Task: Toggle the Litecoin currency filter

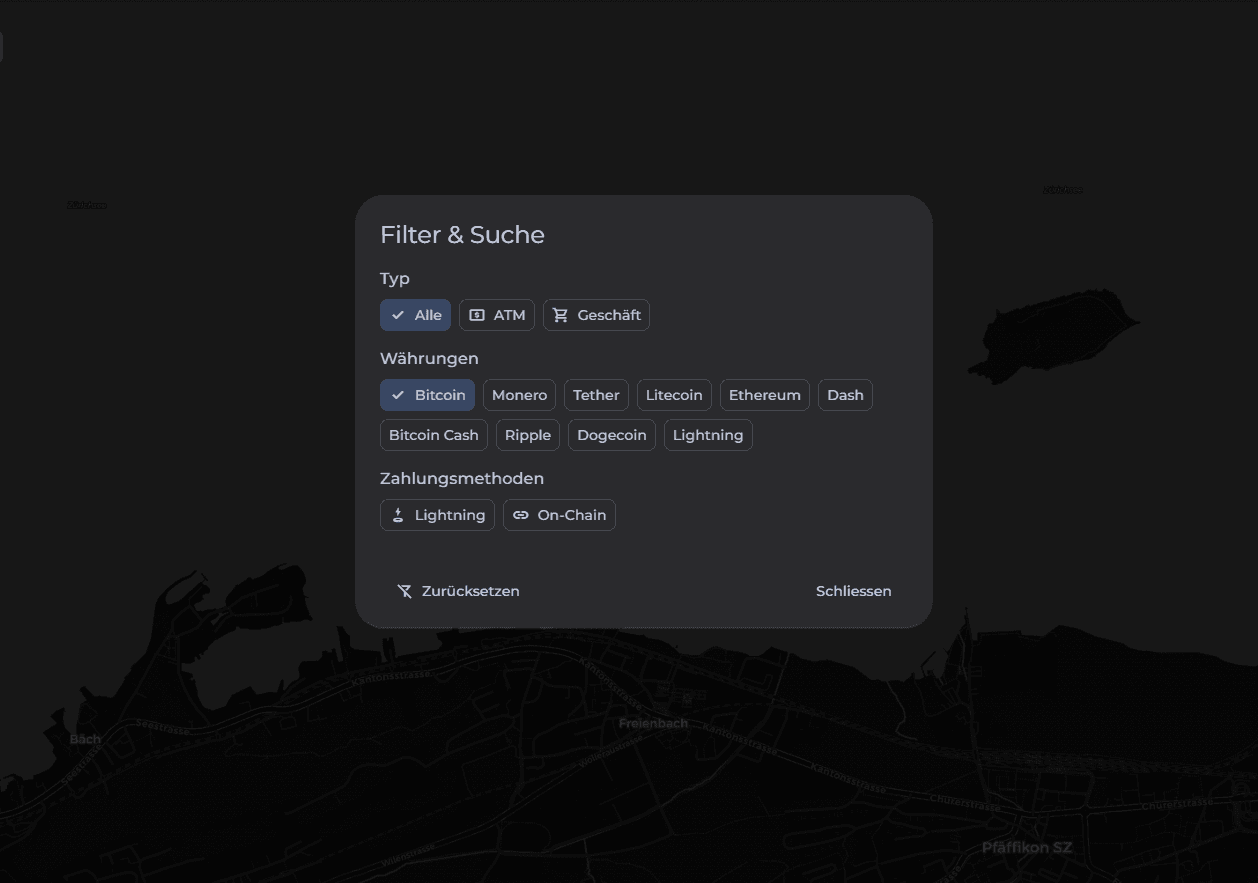Action: point(674,395)
